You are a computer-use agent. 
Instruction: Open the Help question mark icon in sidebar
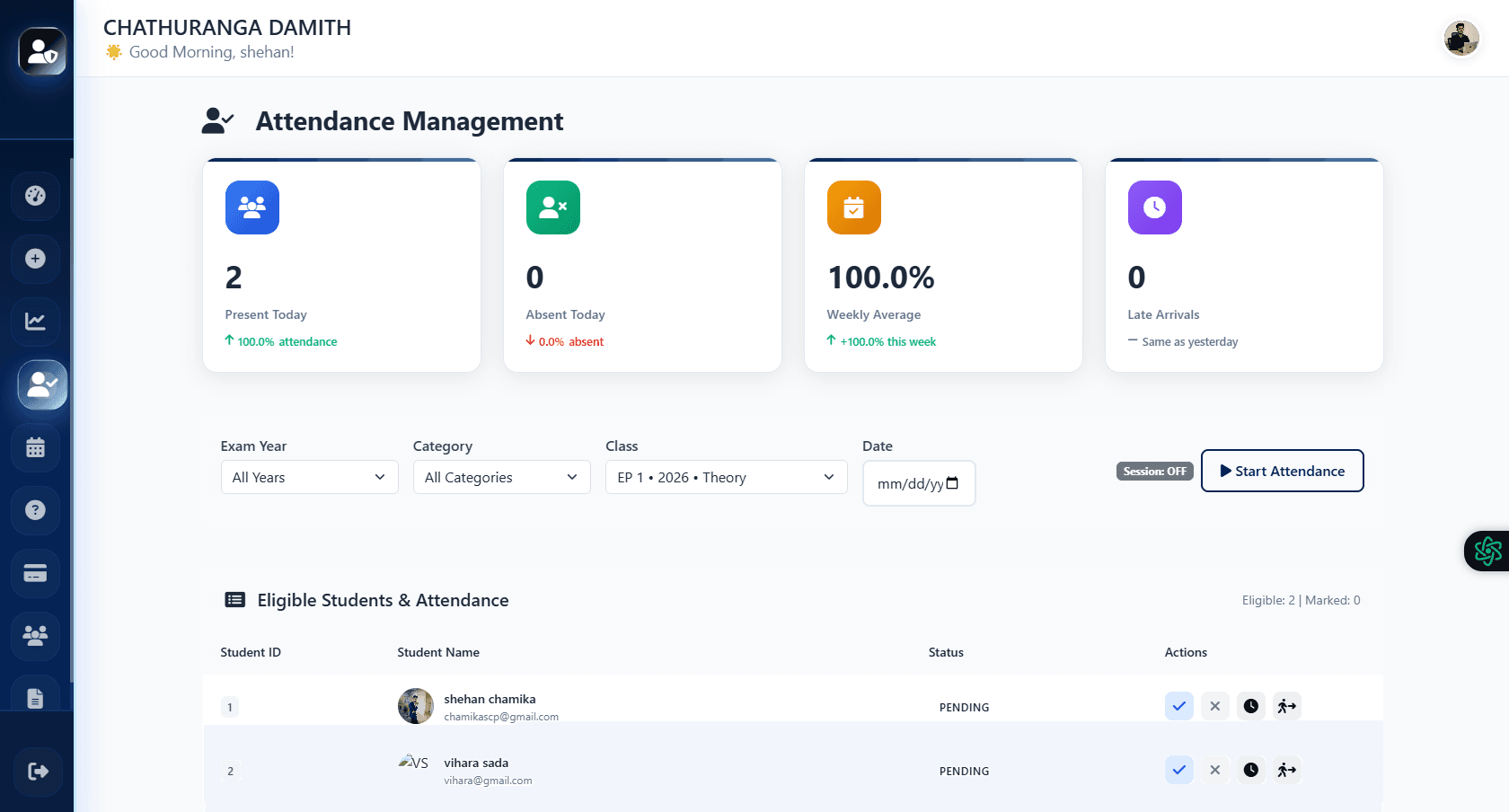click(x=35, y=510)
